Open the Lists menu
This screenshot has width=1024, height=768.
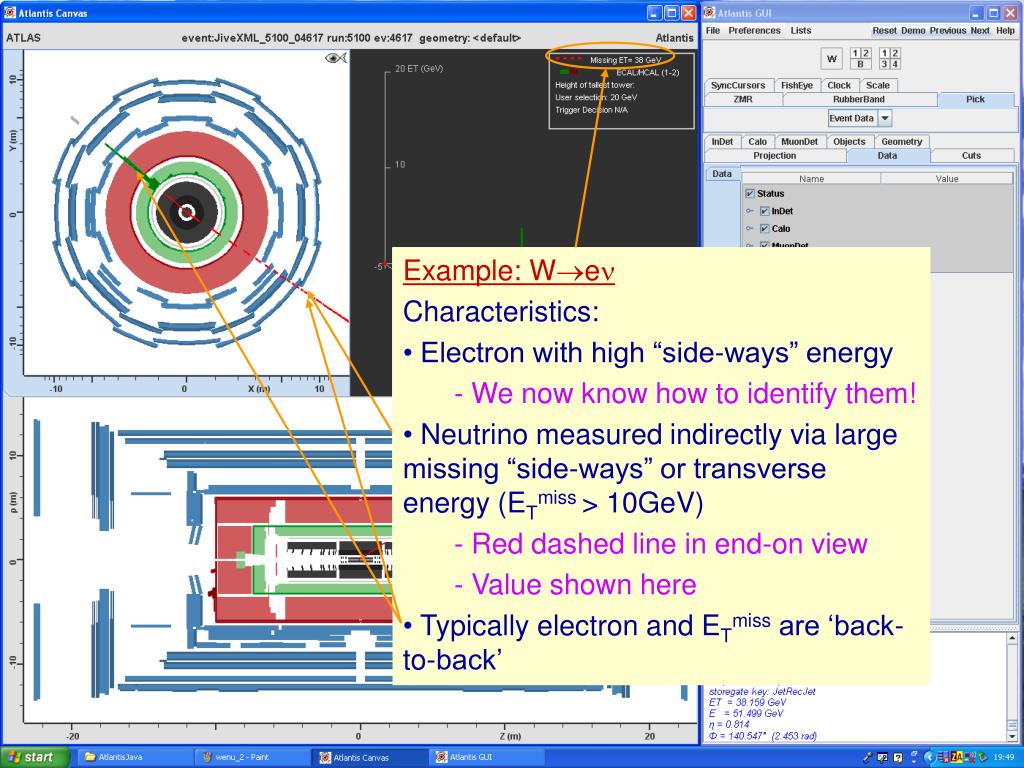click(801, 31)
